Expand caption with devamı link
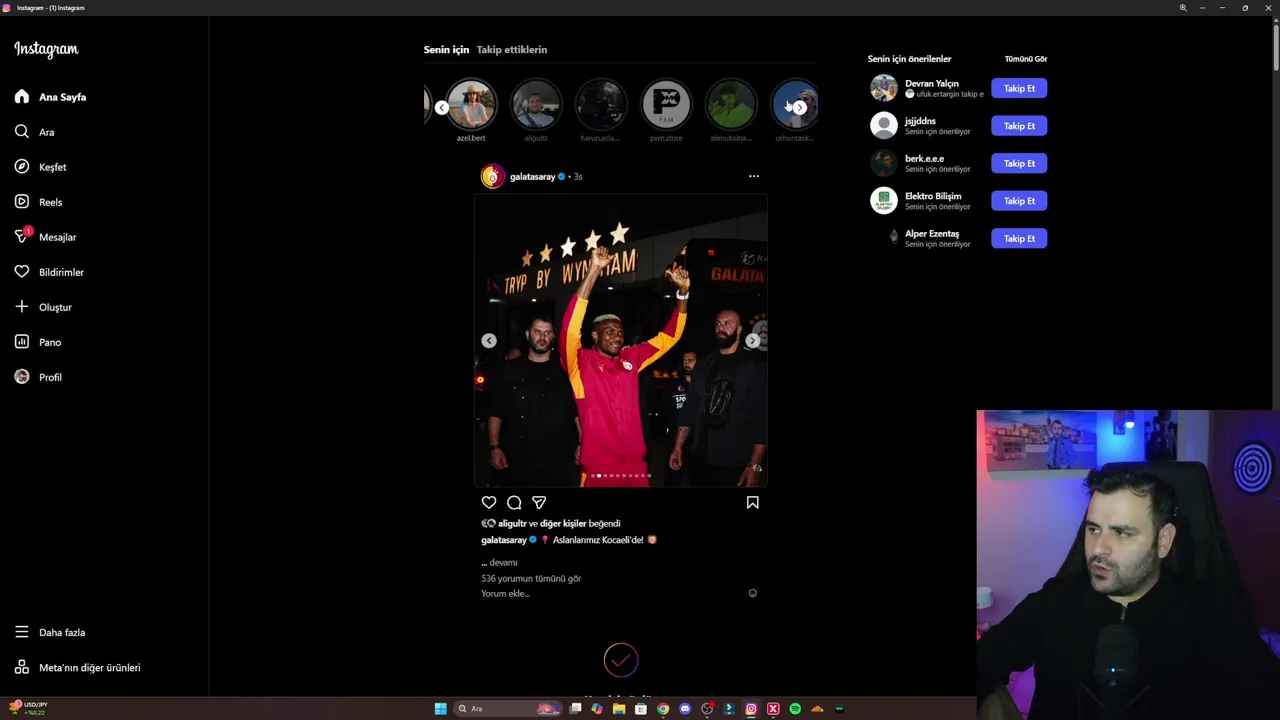 pos(503,562)
